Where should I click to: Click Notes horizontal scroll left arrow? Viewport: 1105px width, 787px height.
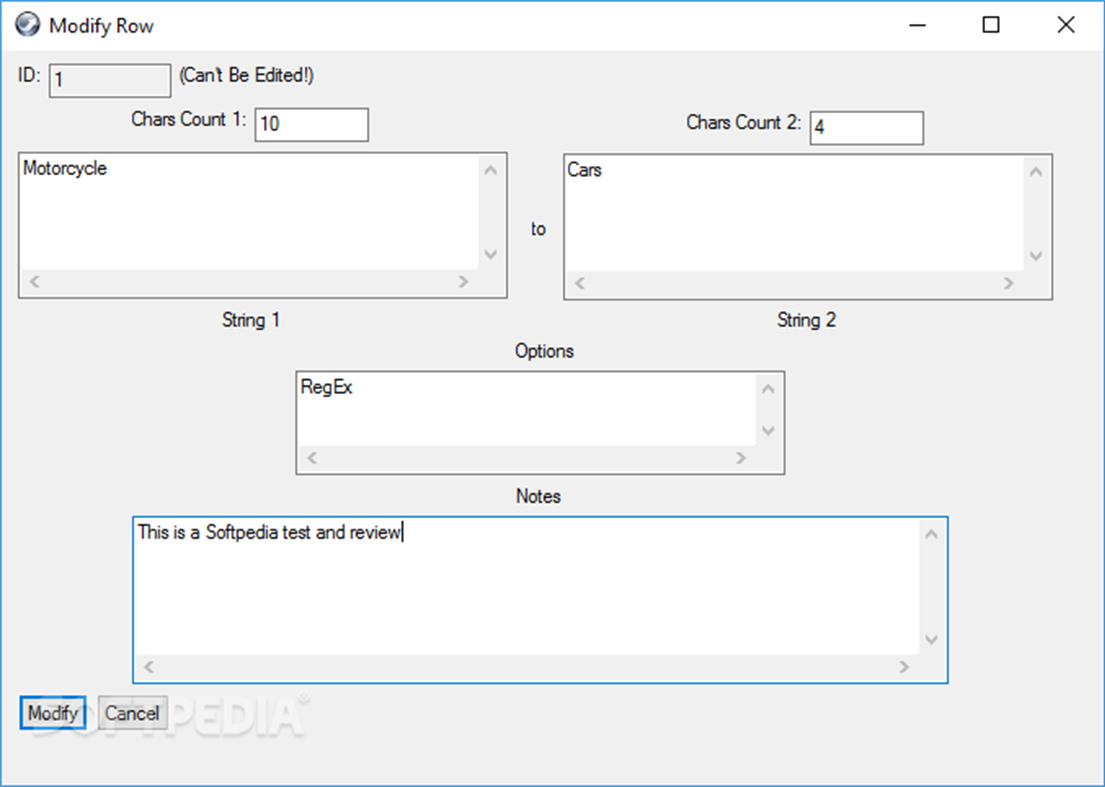pos(148,667)
